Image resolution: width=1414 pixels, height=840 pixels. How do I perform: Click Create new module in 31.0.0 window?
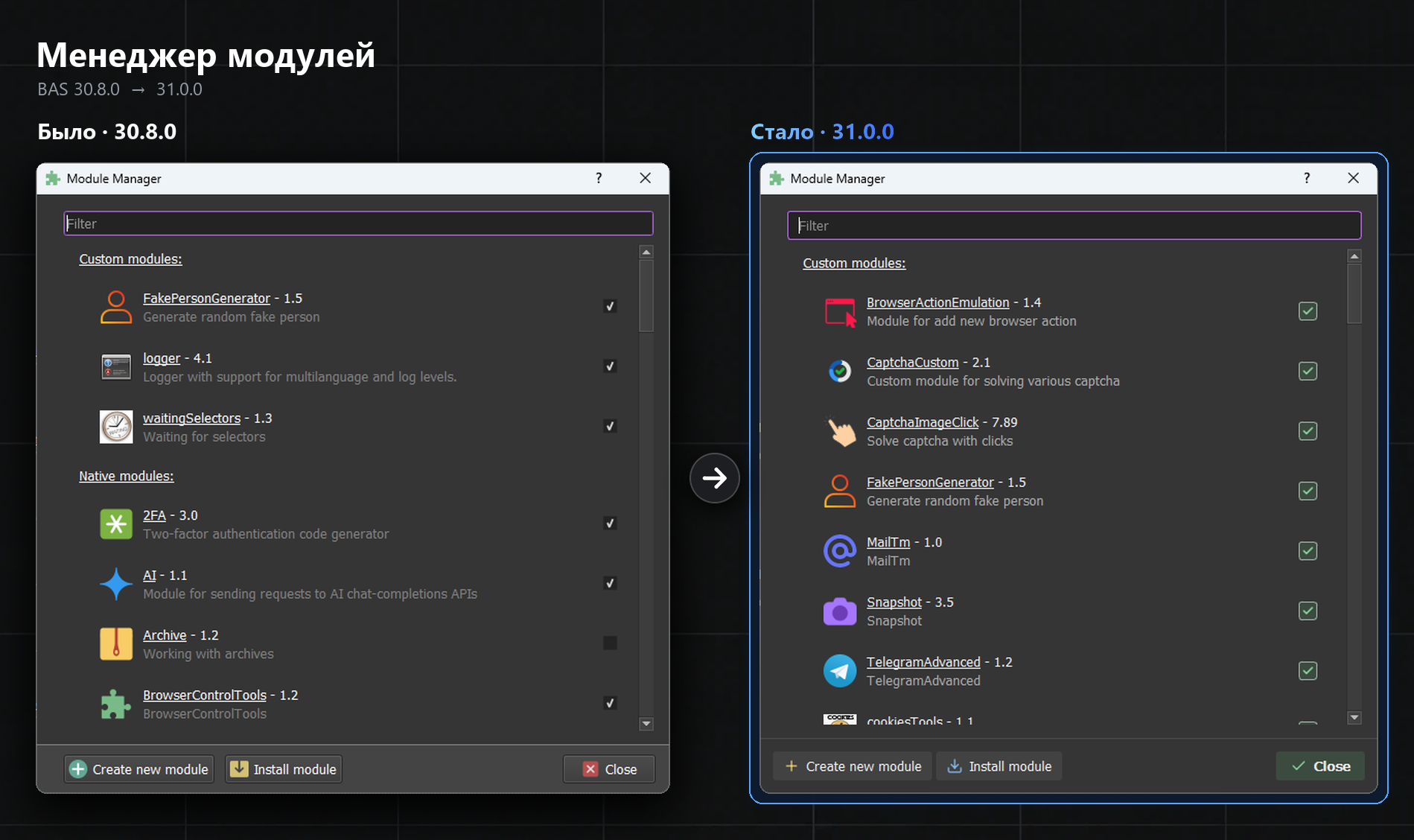pyautogui.click(x=853, y=766)
